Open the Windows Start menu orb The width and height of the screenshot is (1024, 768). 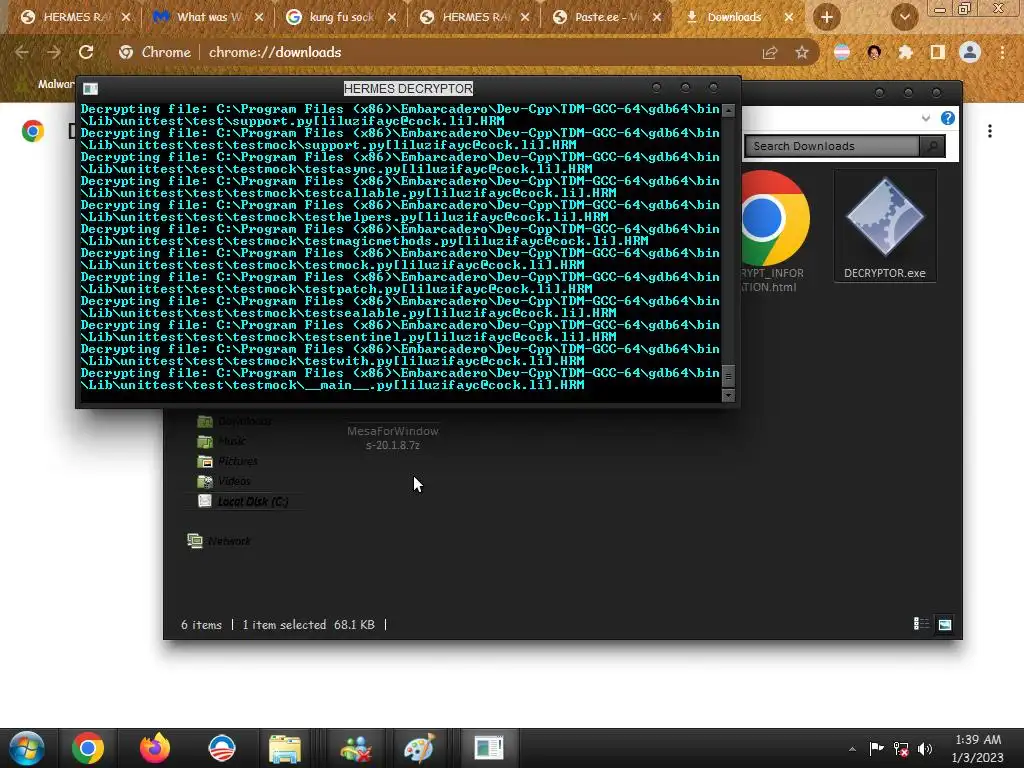point(26,748)
